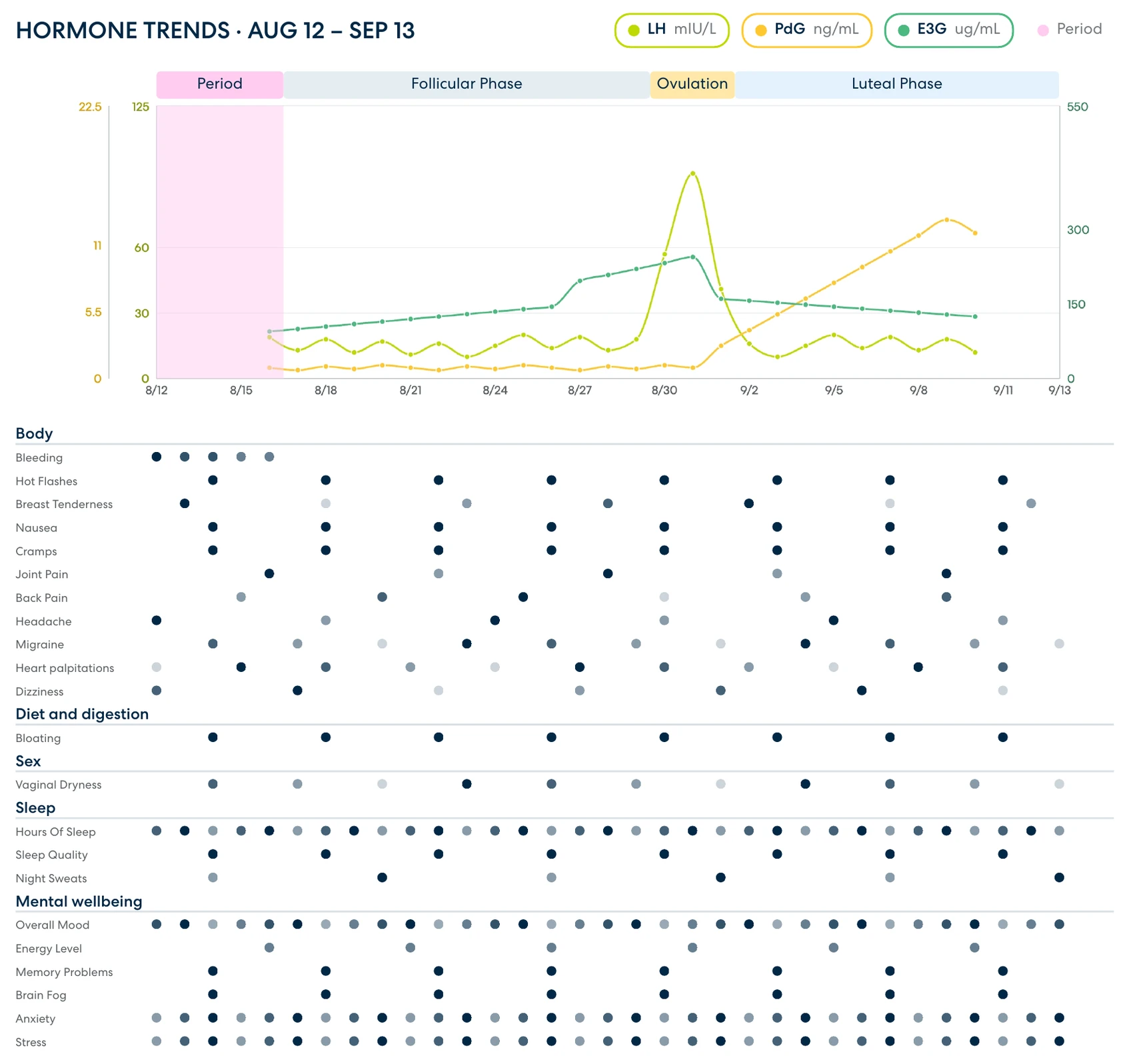Select the Ovulation phase band
The height and width of the screenshot is (1064, 1133).
[x=692, y=85]
